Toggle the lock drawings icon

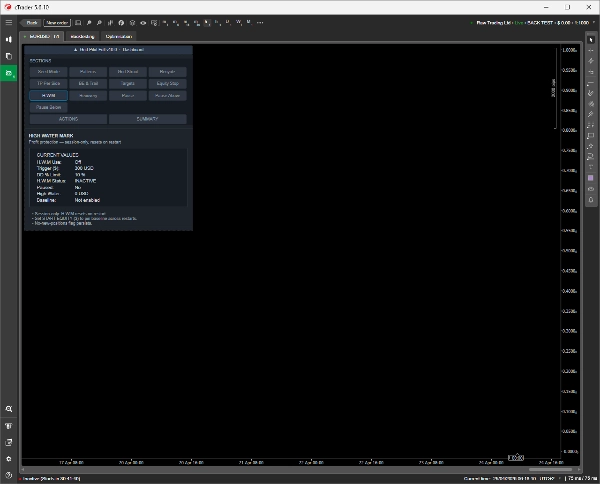(x=591, y=199)
